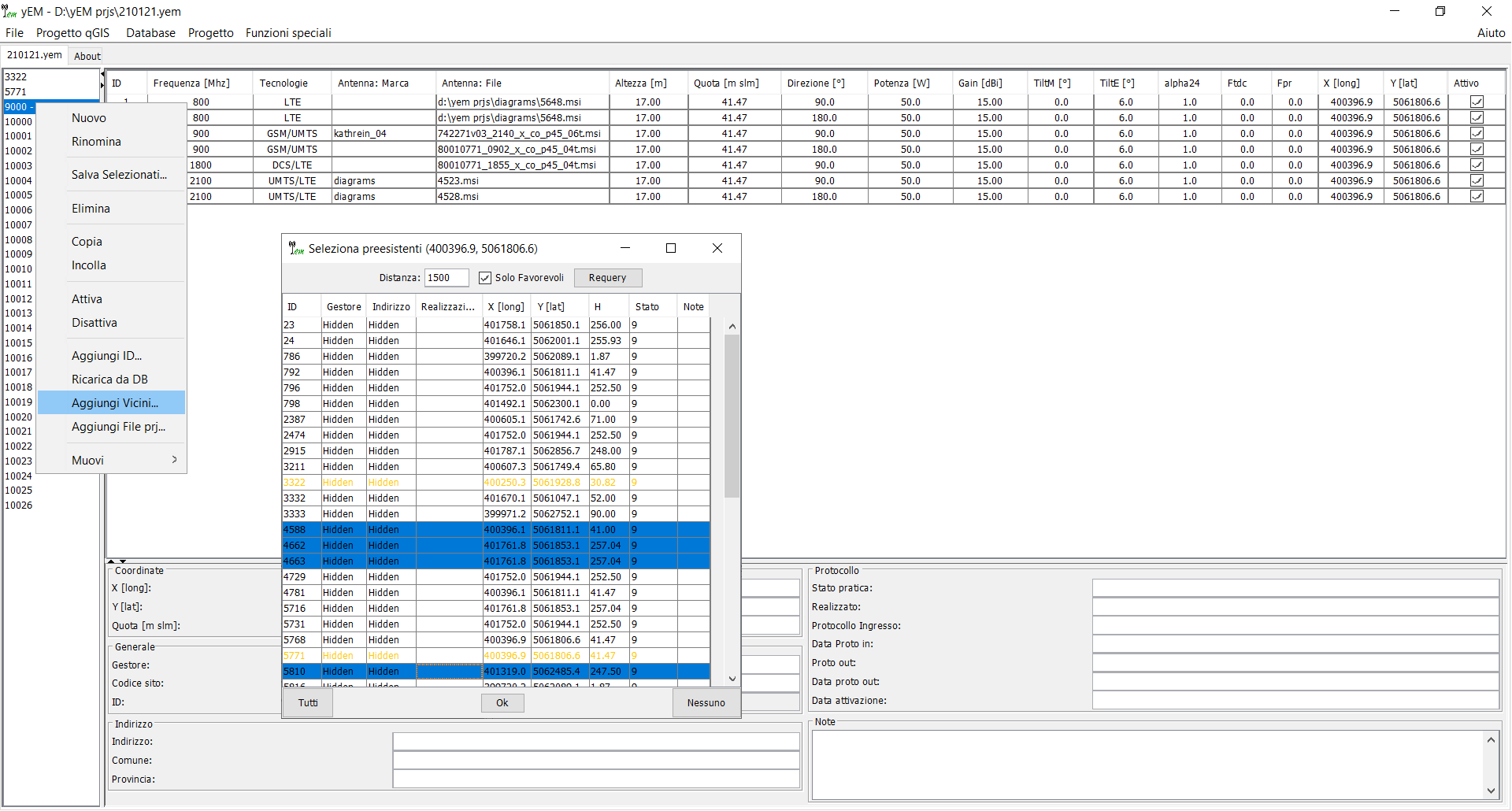The image size is (1512, 811).
Task: Uncheck Attivo for the first antenna row
Action: pyautogui.click(x=1477, y=102)
